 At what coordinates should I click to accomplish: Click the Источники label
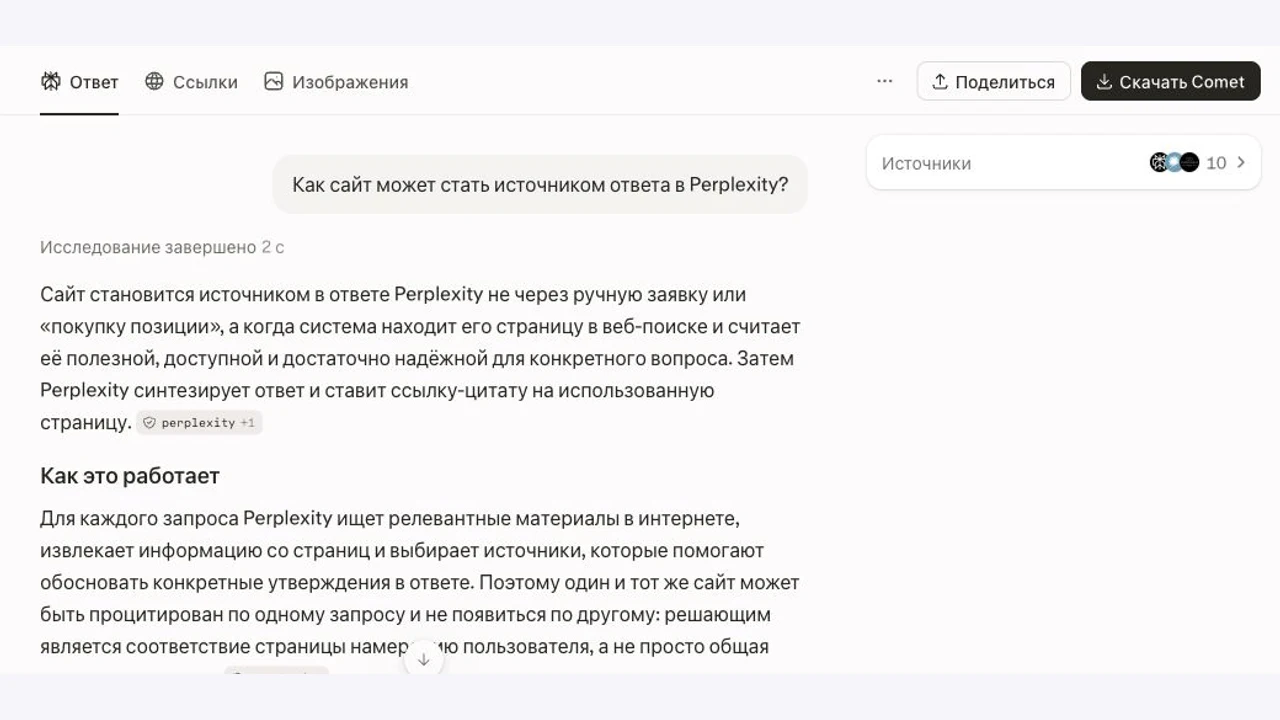pos(926,163)
